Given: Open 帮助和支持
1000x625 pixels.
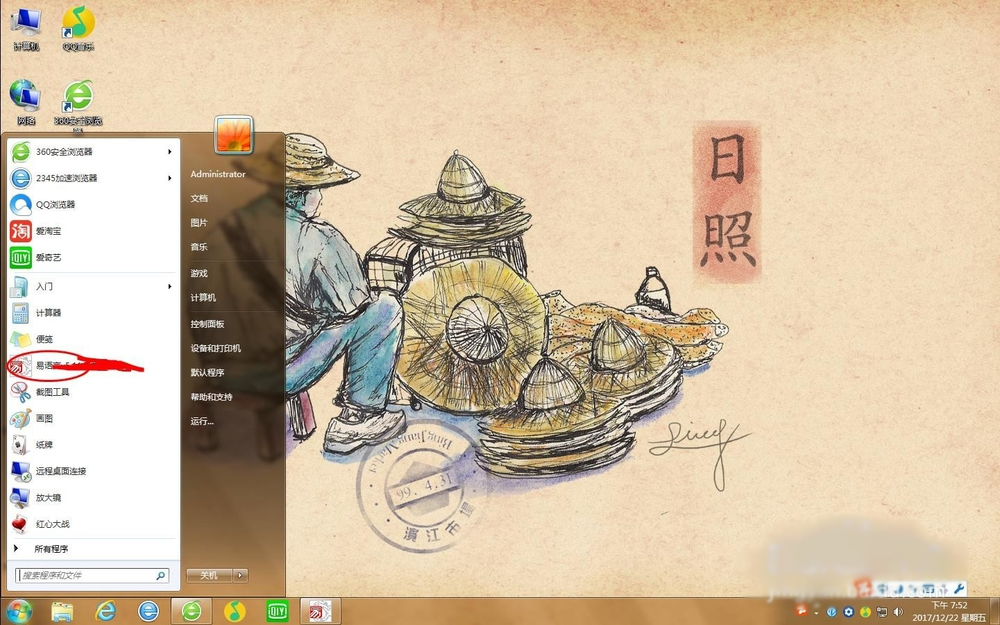Looking at the screenshot, I should coord(211,397).
